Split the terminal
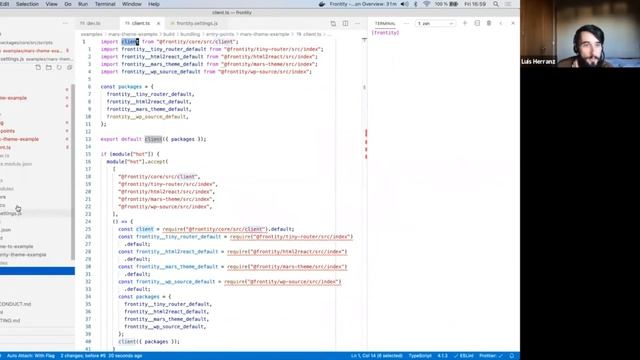Screen dimensions: 640x360 [x=477, y=23]
